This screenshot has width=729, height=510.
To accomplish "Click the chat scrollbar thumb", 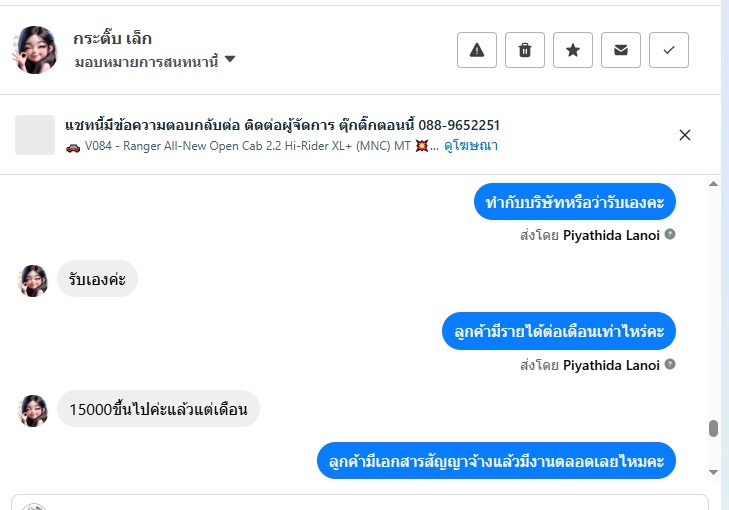I will (x=713, y=429).
